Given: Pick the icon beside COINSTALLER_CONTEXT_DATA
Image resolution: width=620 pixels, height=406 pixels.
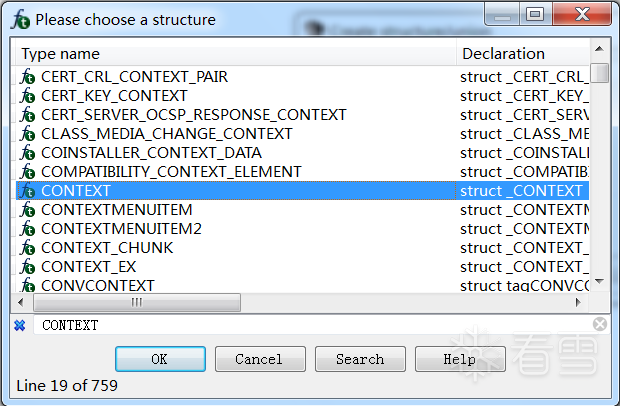Looking at the screenshot, I should (28, 153).
